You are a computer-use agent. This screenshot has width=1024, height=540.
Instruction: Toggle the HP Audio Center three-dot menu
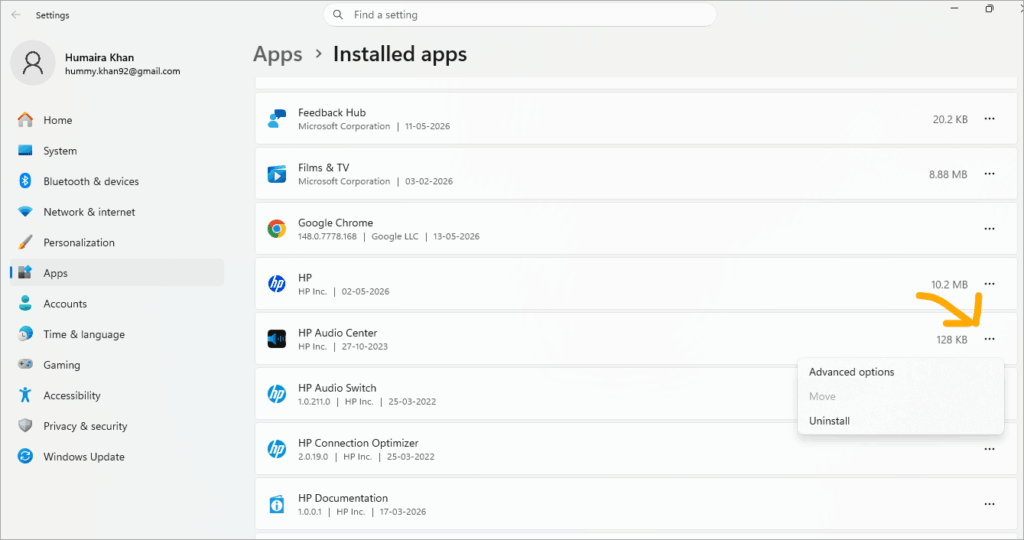989,339
